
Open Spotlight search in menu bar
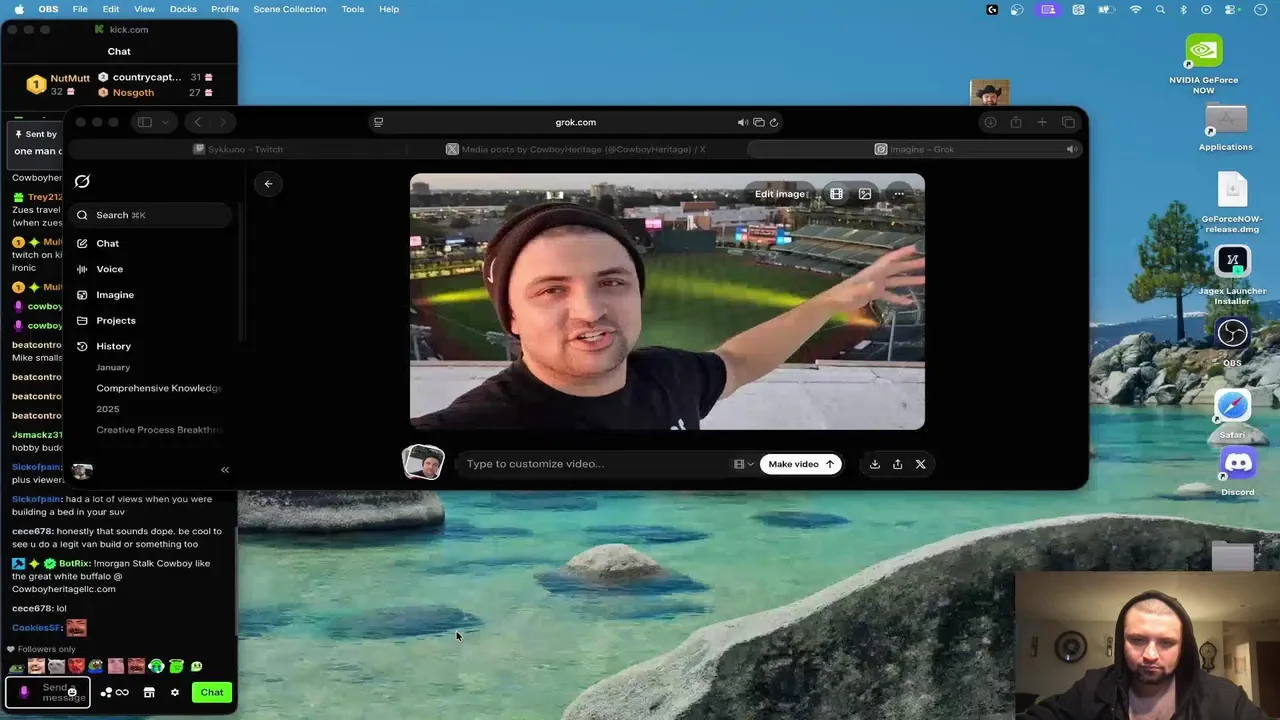[x=1160, y=9]
